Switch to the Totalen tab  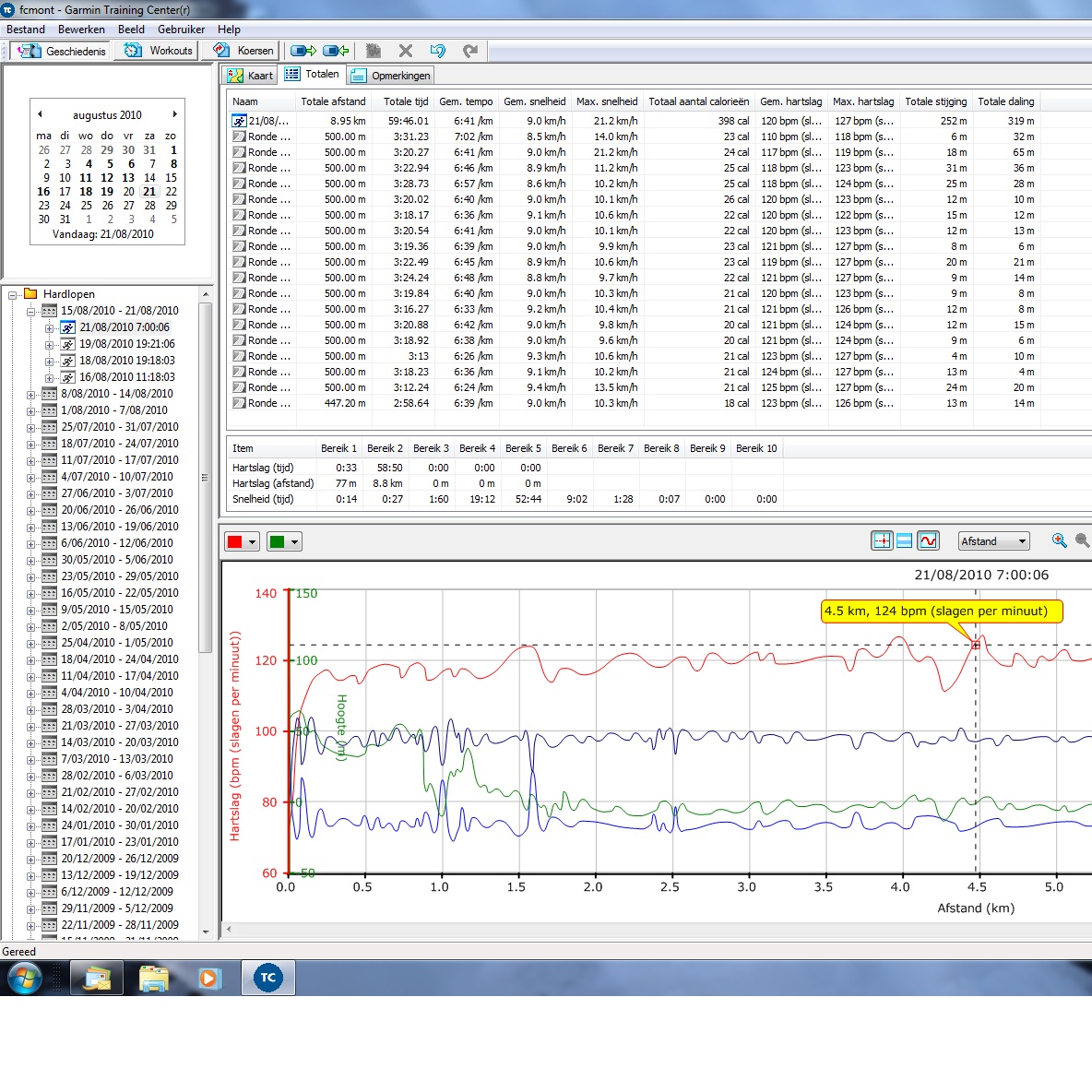(x=312, y=75)
